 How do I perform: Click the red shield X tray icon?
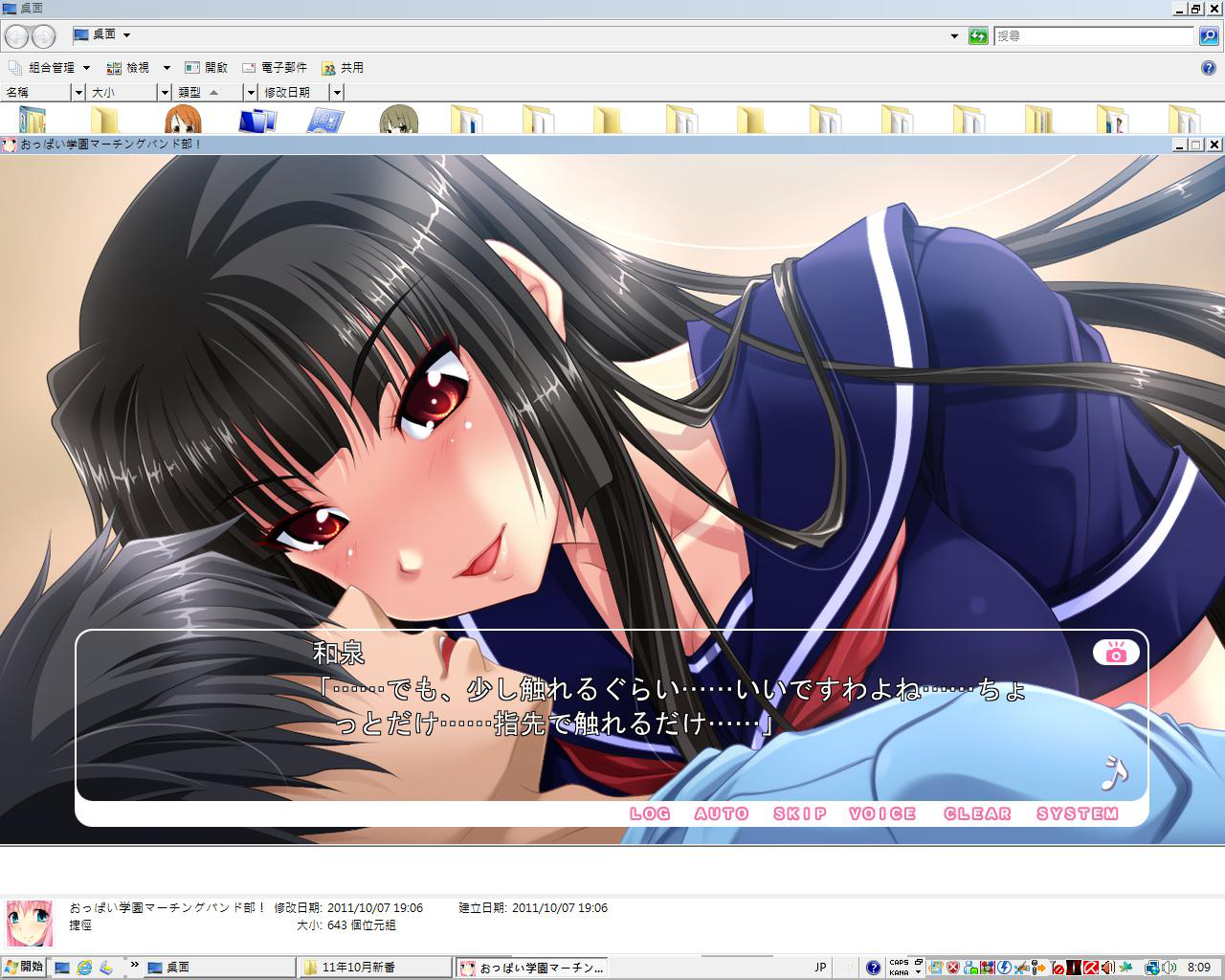pos(953,968)
